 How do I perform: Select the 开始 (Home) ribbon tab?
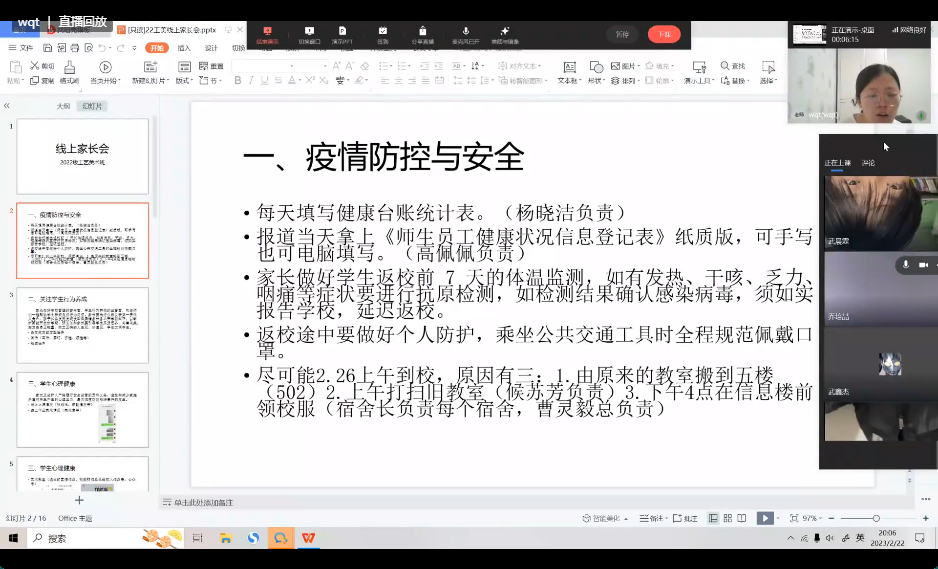point(157,48)
